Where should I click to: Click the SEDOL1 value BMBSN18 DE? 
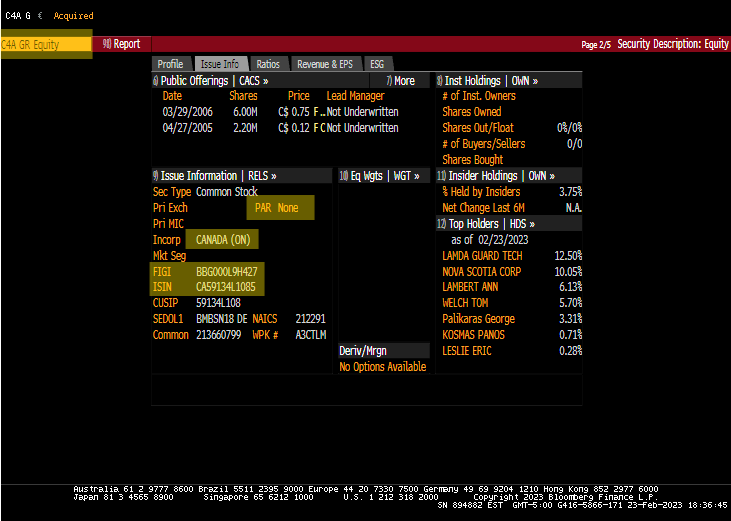click(x=222, y=319)
